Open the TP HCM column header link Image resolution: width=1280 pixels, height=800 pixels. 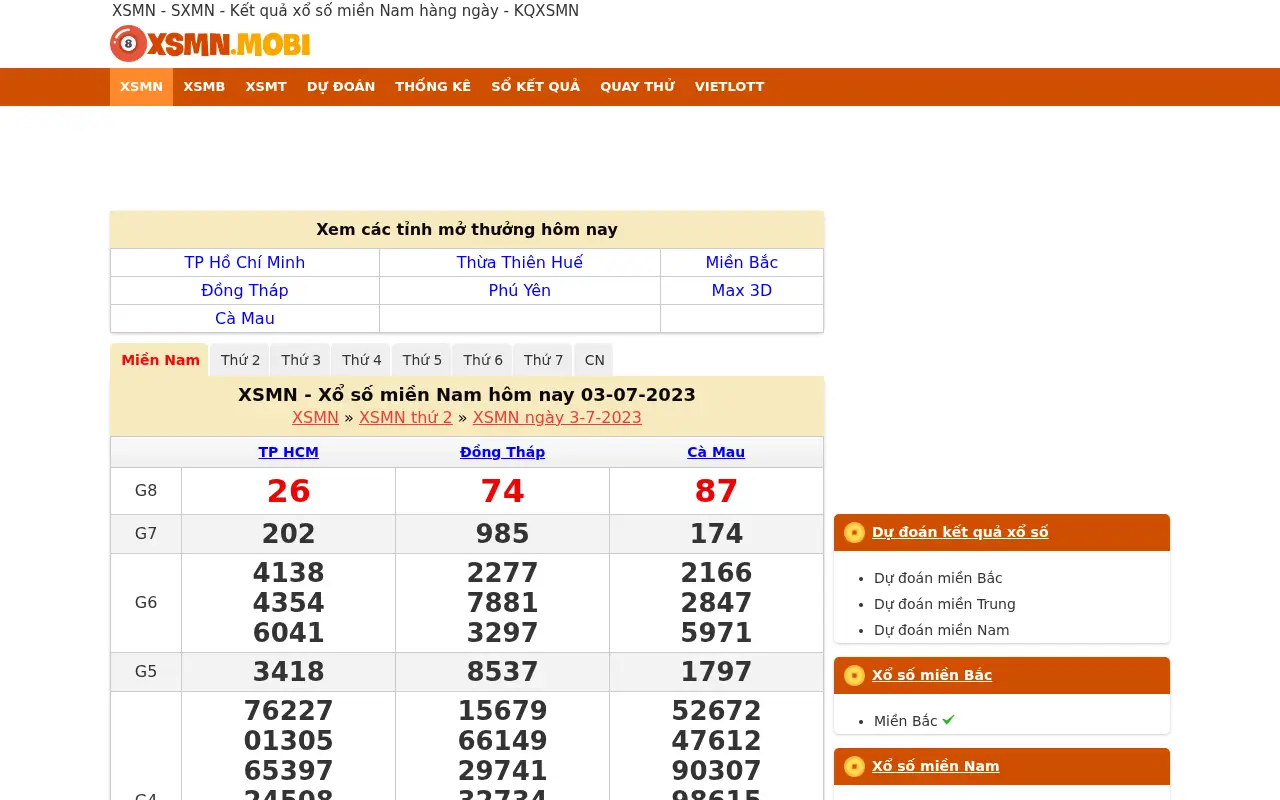coord(288,452)
